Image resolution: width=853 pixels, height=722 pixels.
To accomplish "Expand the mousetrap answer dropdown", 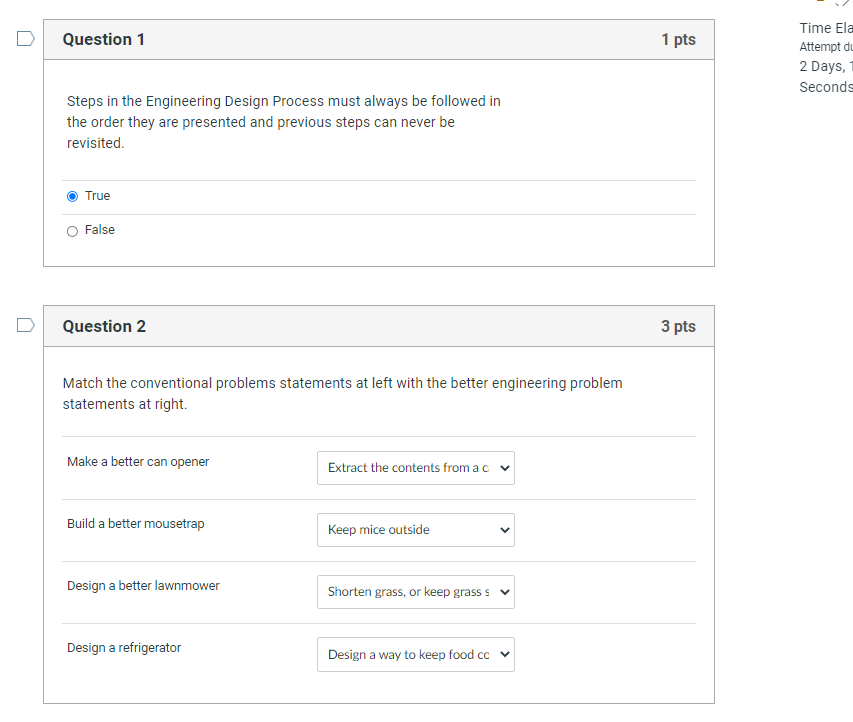I will tap(416, 530).
